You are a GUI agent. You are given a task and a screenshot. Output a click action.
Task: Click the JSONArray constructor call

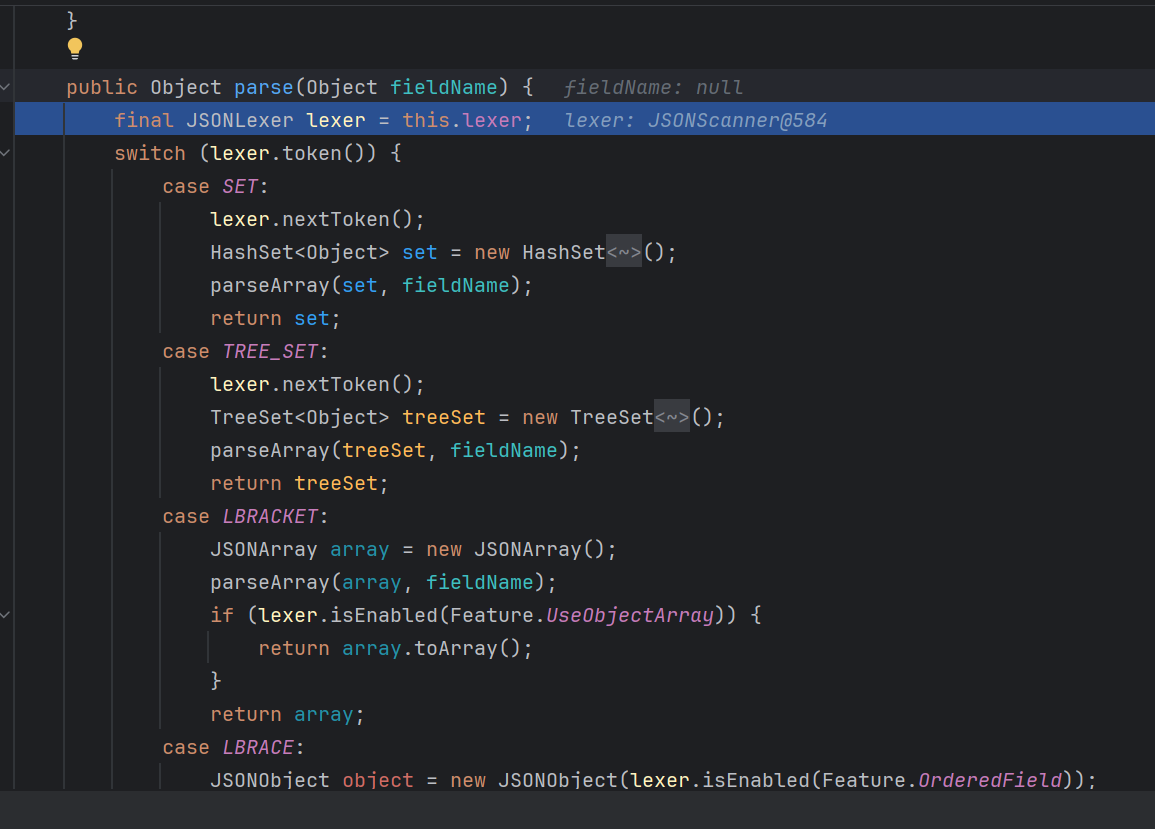tap(543, 550)
